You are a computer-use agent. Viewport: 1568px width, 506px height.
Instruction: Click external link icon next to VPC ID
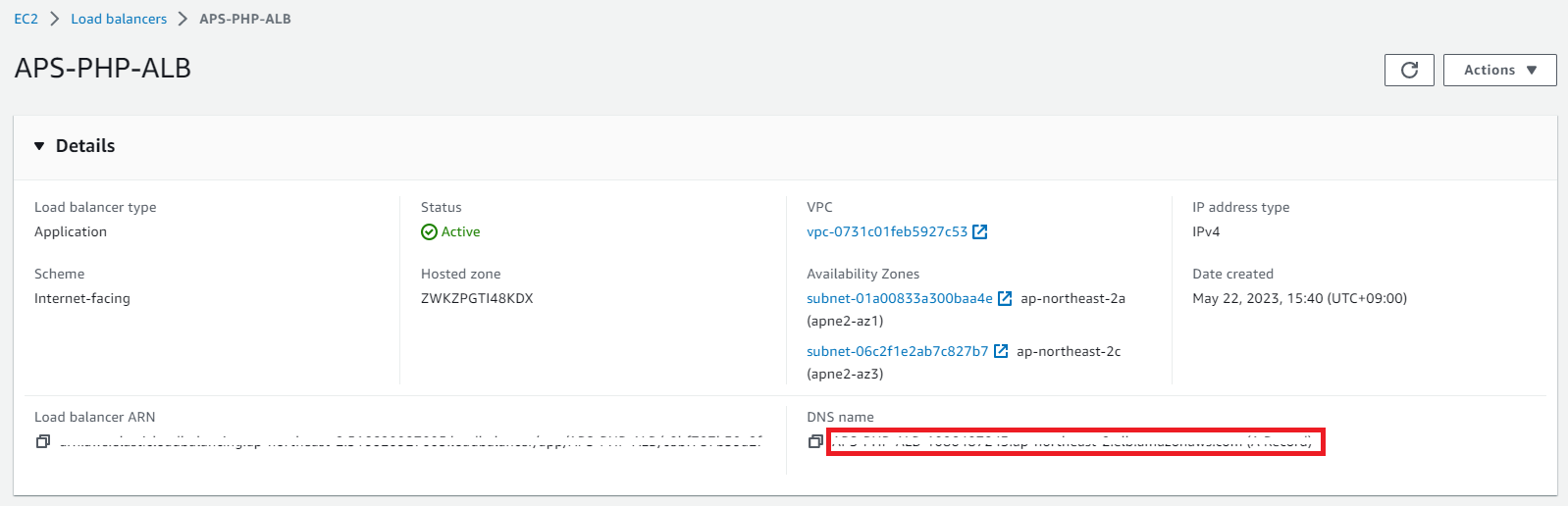pos(979,231)
